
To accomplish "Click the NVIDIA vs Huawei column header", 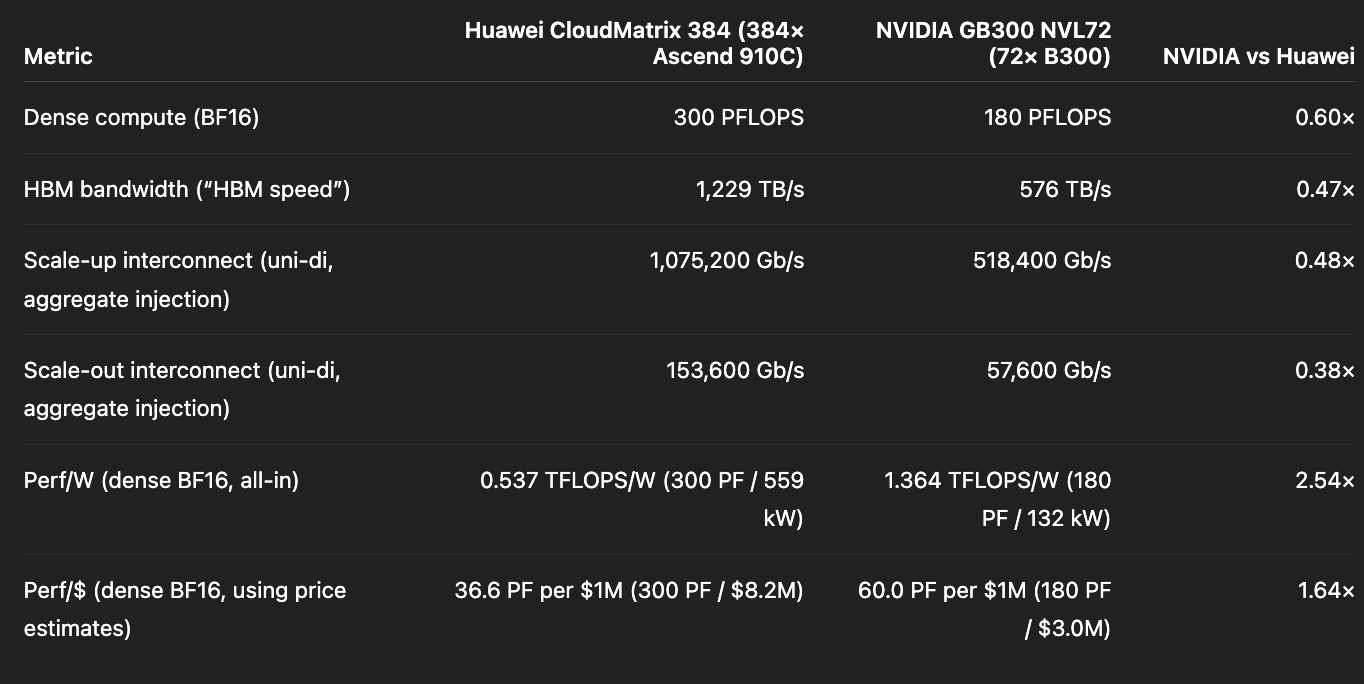I will (1259, 56).
